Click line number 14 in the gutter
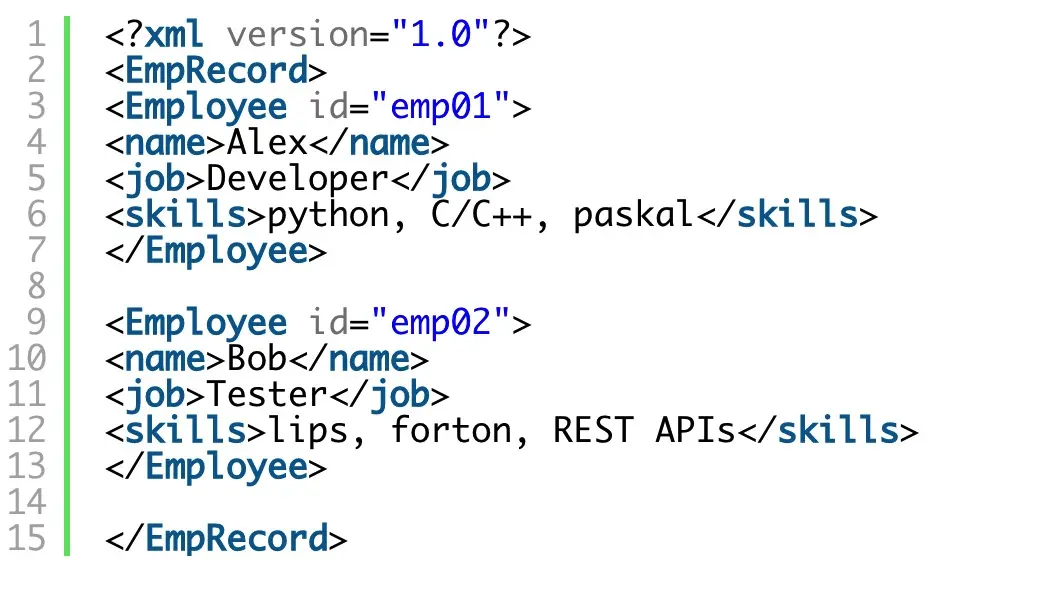The width and height of the screenshot is (1062, 594). click(x=27, y=502)
